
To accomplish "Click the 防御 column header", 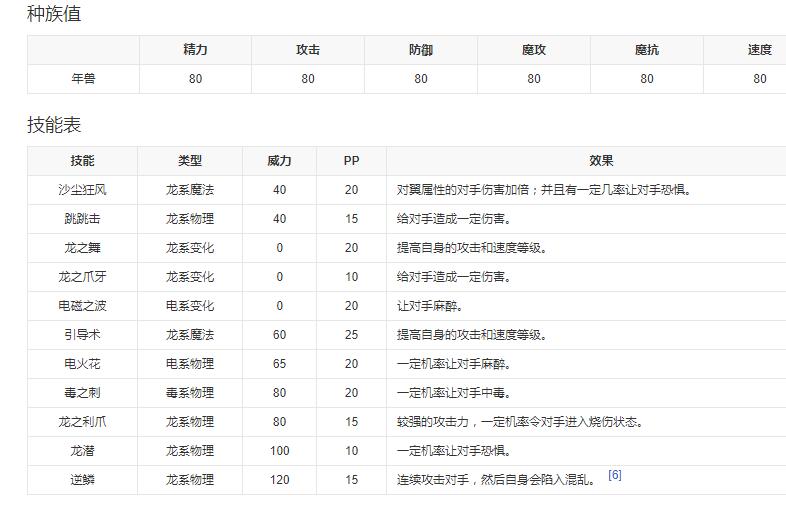I will [421, 50].
